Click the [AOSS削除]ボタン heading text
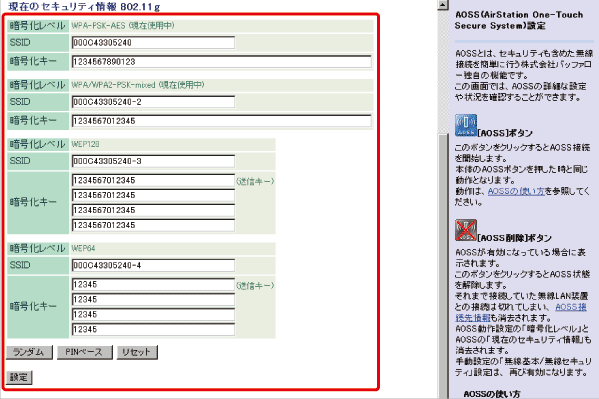The height and width of the screenshot is (399, 599). tap(515, 238)
